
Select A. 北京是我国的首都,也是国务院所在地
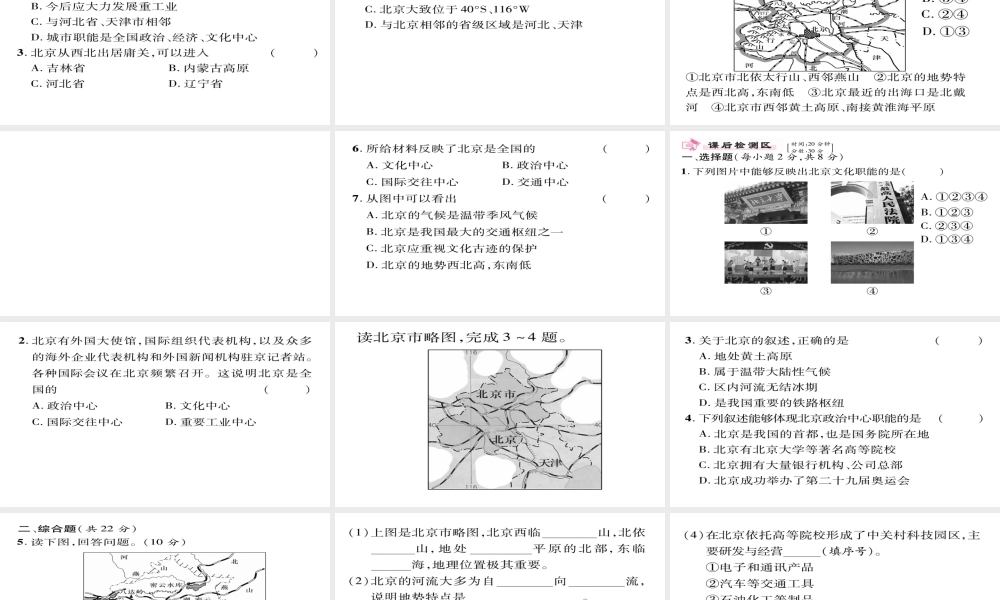[x=814, y=434]
